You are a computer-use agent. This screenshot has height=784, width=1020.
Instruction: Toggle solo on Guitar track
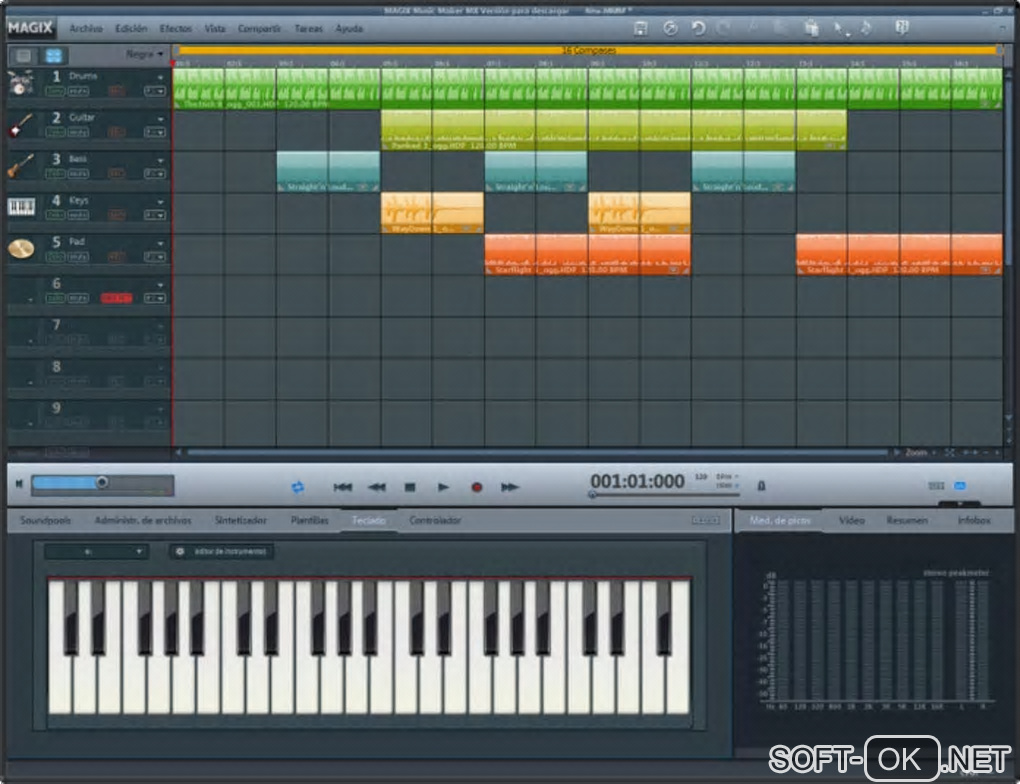click(x=55, y=133)
